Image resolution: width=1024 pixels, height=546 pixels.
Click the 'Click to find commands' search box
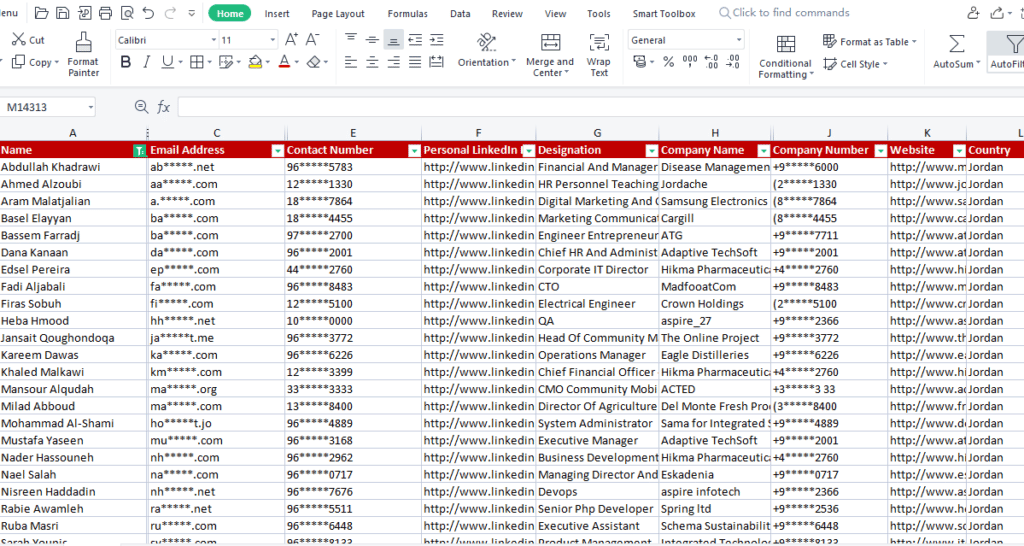784,12
